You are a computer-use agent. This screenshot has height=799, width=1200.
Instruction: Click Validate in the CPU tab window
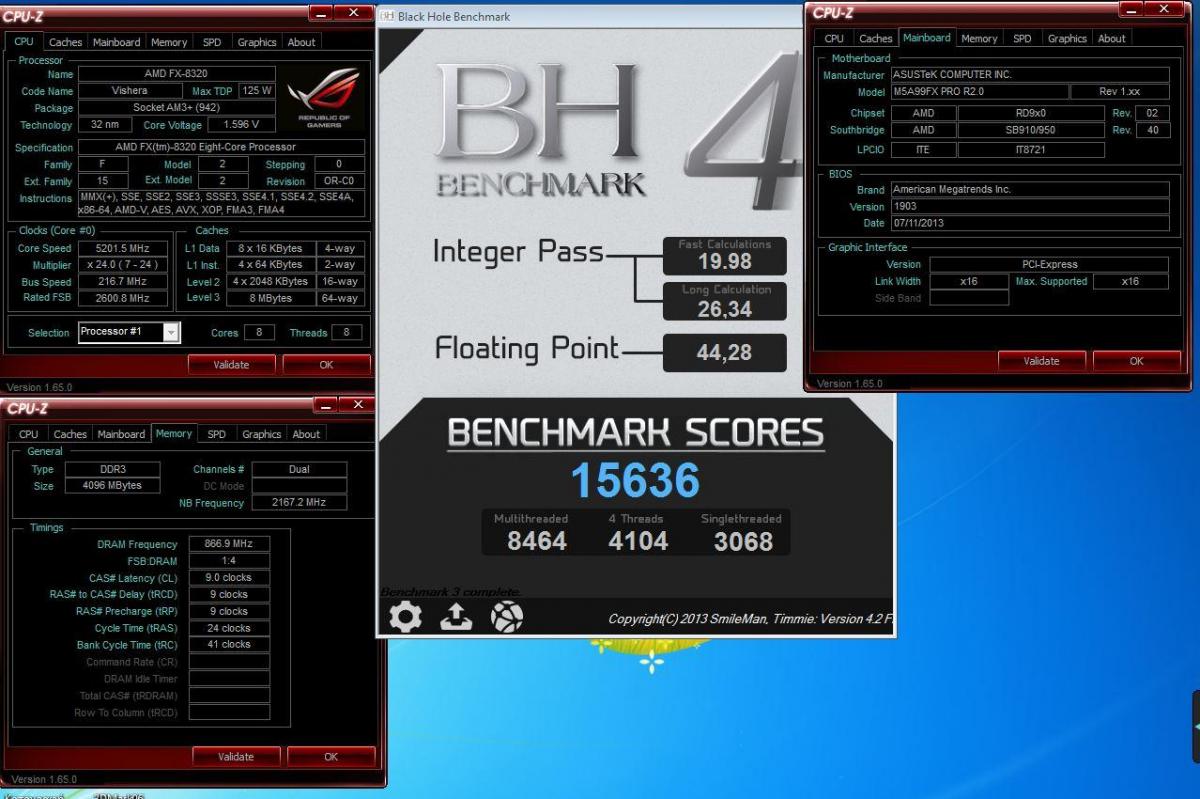[x=231, y=365]
